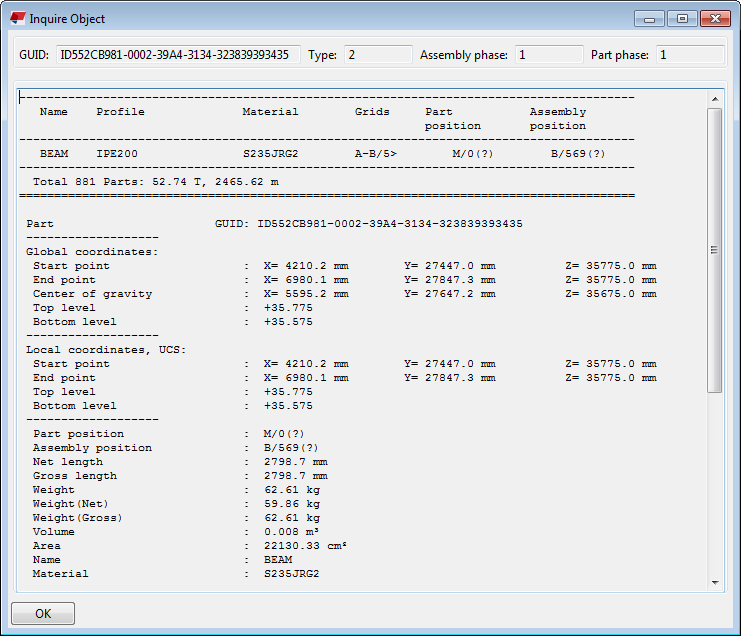Viewport: 741px width, 636px height.
Task: Maximize the Inquire Object window
Action: click(682, 19)
